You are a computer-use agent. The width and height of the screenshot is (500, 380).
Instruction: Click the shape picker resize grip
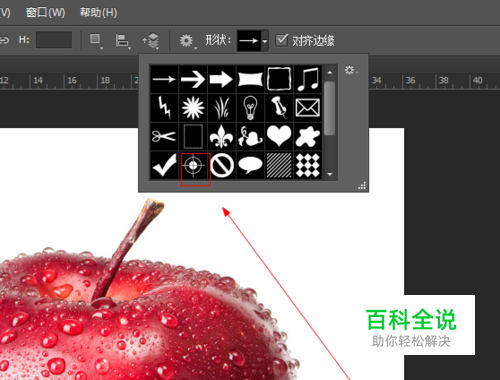coord(362,186)
